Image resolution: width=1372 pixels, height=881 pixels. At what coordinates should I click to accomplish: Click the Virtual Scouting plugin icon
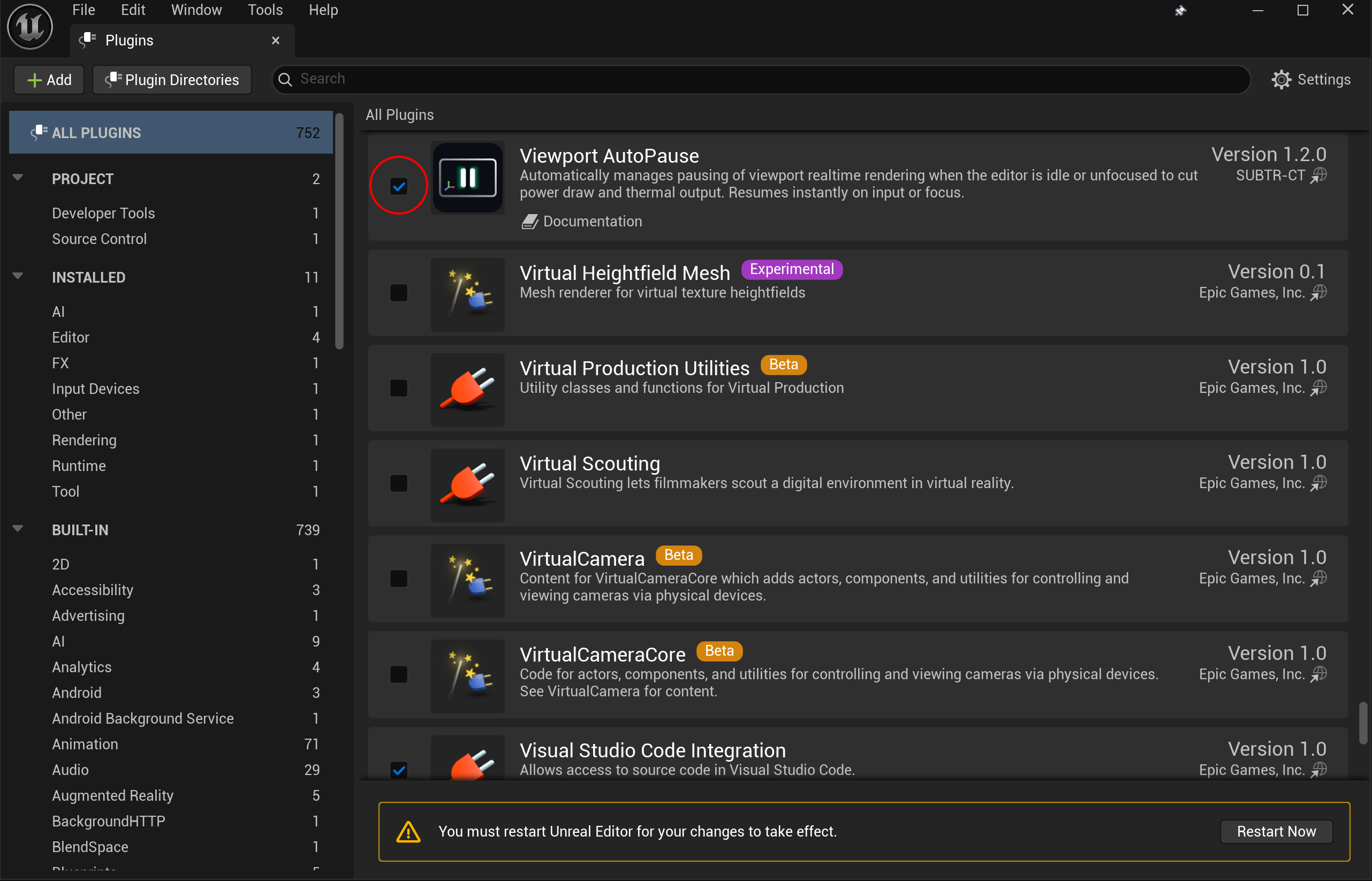(x=467, y=485)
